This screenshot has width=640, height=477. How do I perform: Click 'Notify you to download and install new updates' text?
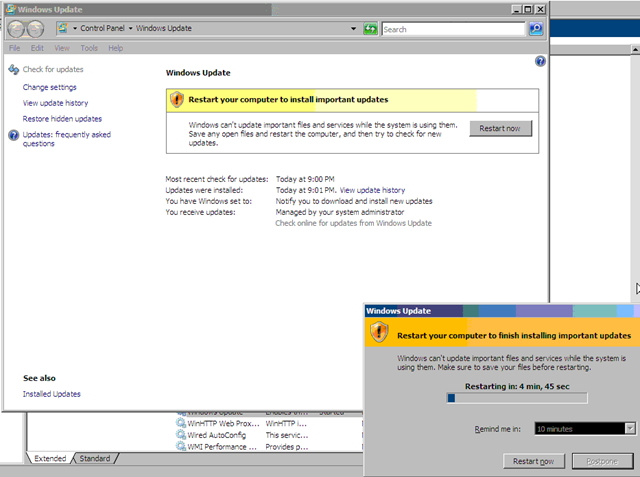354,201
